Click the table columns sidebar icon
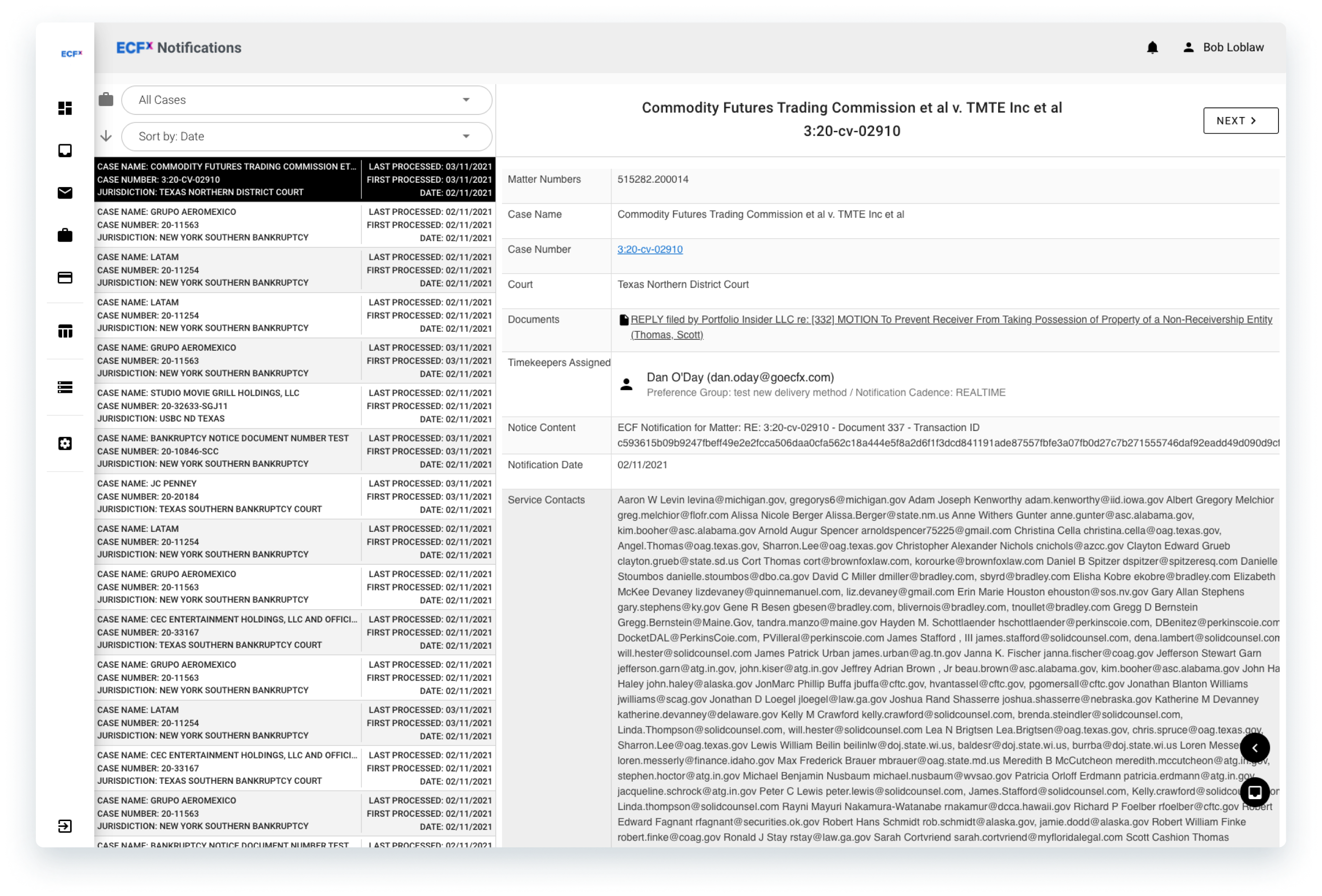Image resolution: width=1322 pixels, height=896 pixels. pos(65,331)
